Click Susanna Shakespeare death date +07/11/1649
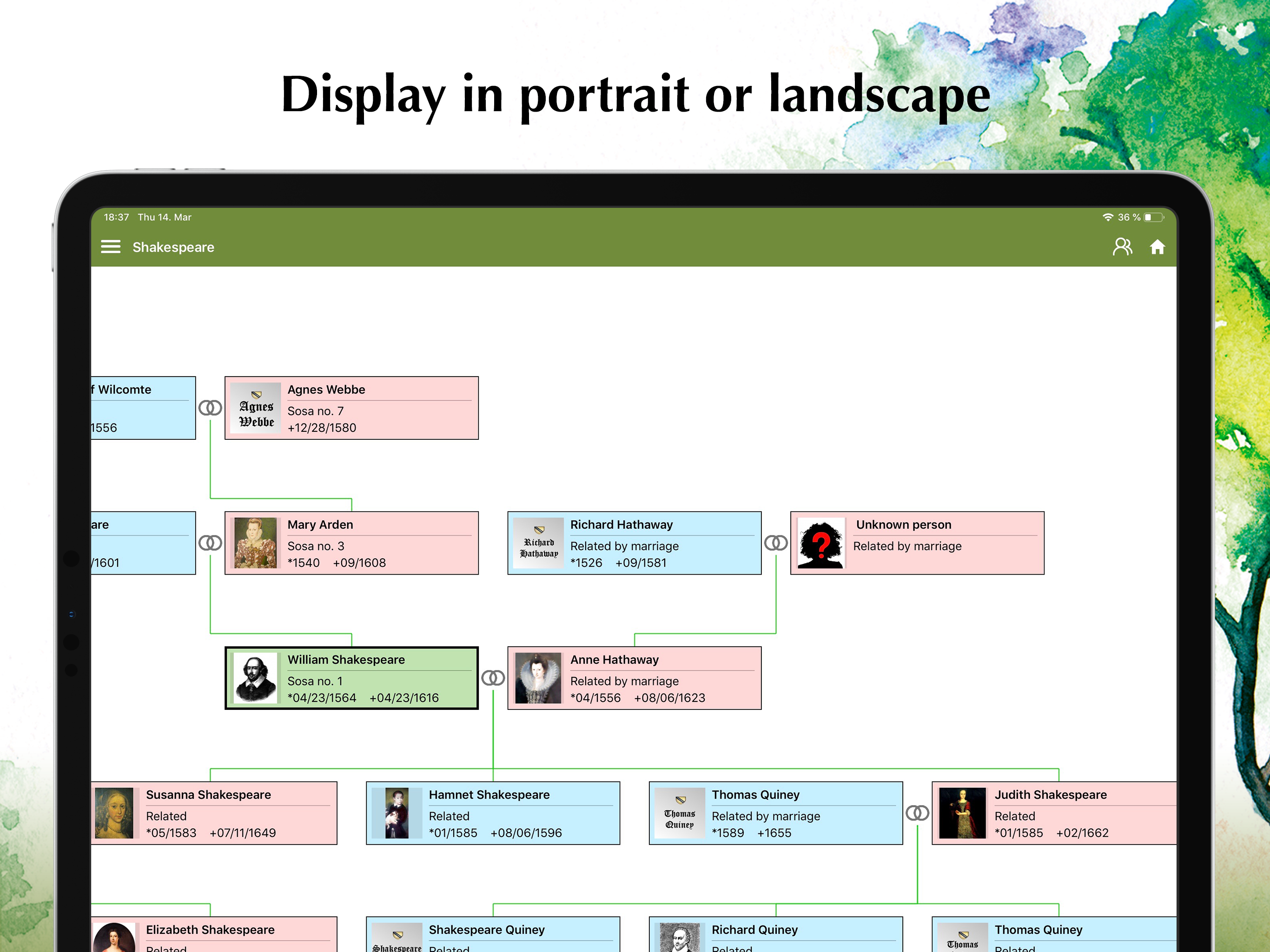Screen dimensions: 1270x952 tap(242, 833)
